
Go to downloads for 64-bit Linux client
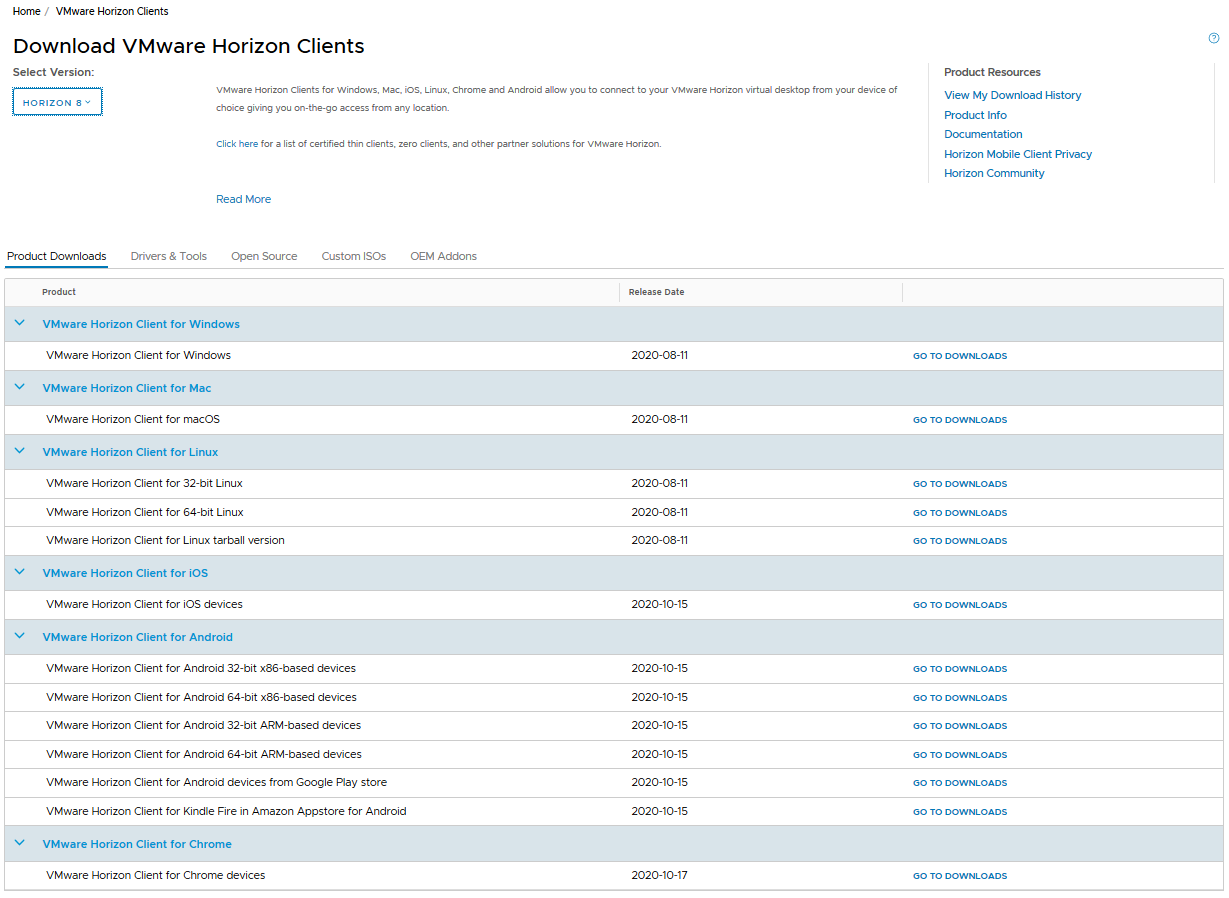click(x=960, y=513)
